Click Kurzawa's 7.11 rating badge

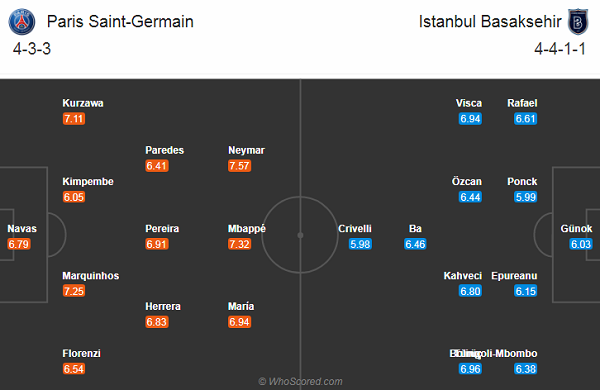tap(74, 119)
